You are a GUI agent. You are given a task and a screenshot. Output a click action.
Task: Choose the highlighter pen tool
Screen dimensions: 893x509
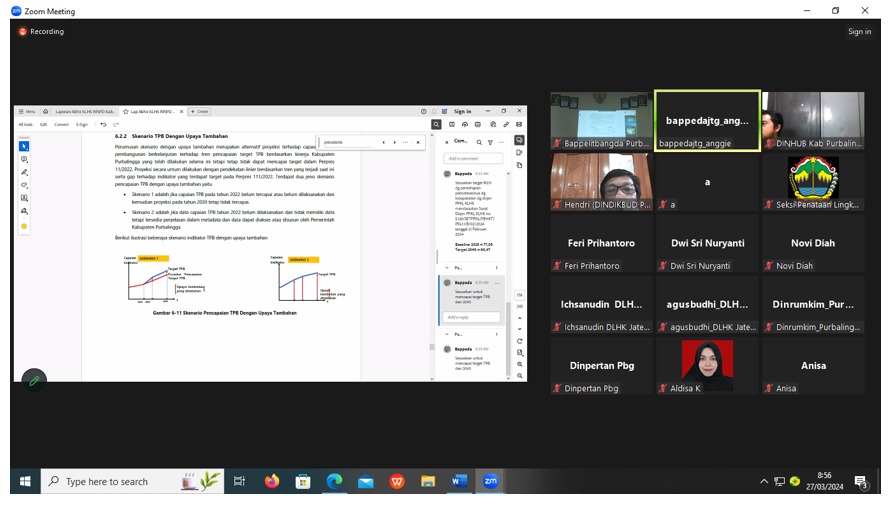(x=24, y=172)
